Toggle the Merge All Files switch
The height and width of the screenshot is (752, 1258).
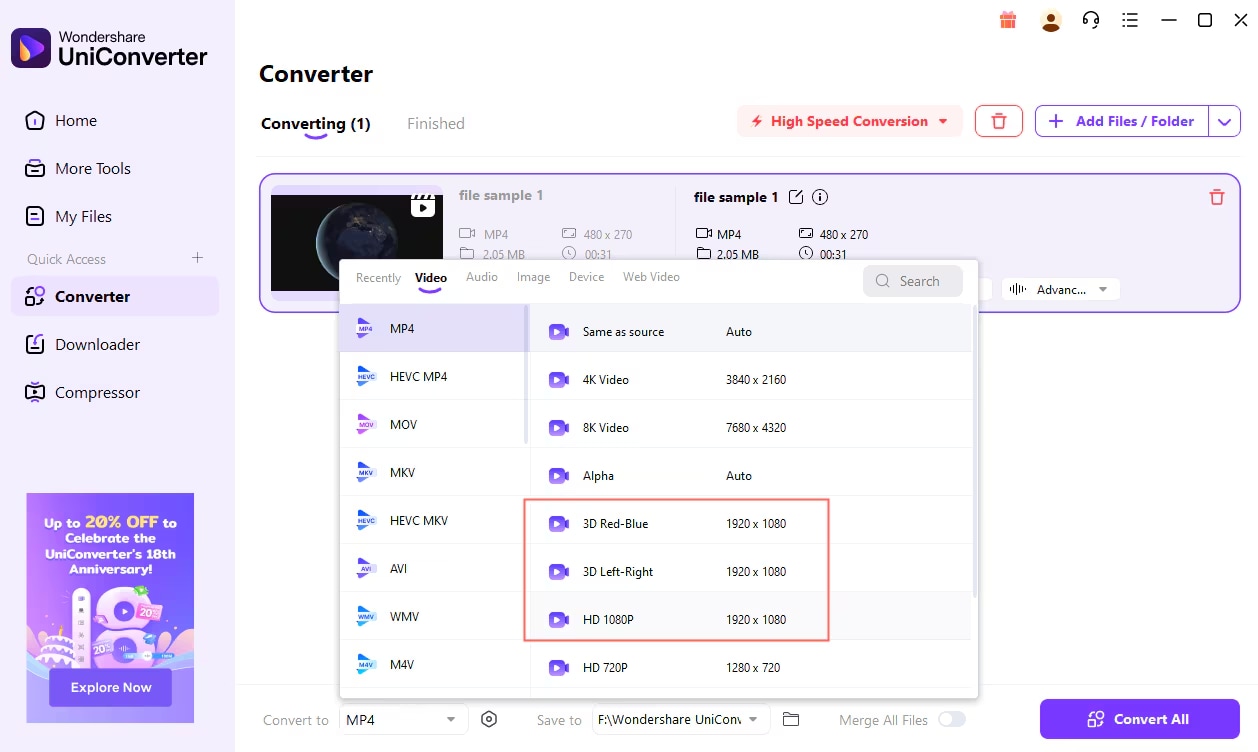[x=951, y=719]
